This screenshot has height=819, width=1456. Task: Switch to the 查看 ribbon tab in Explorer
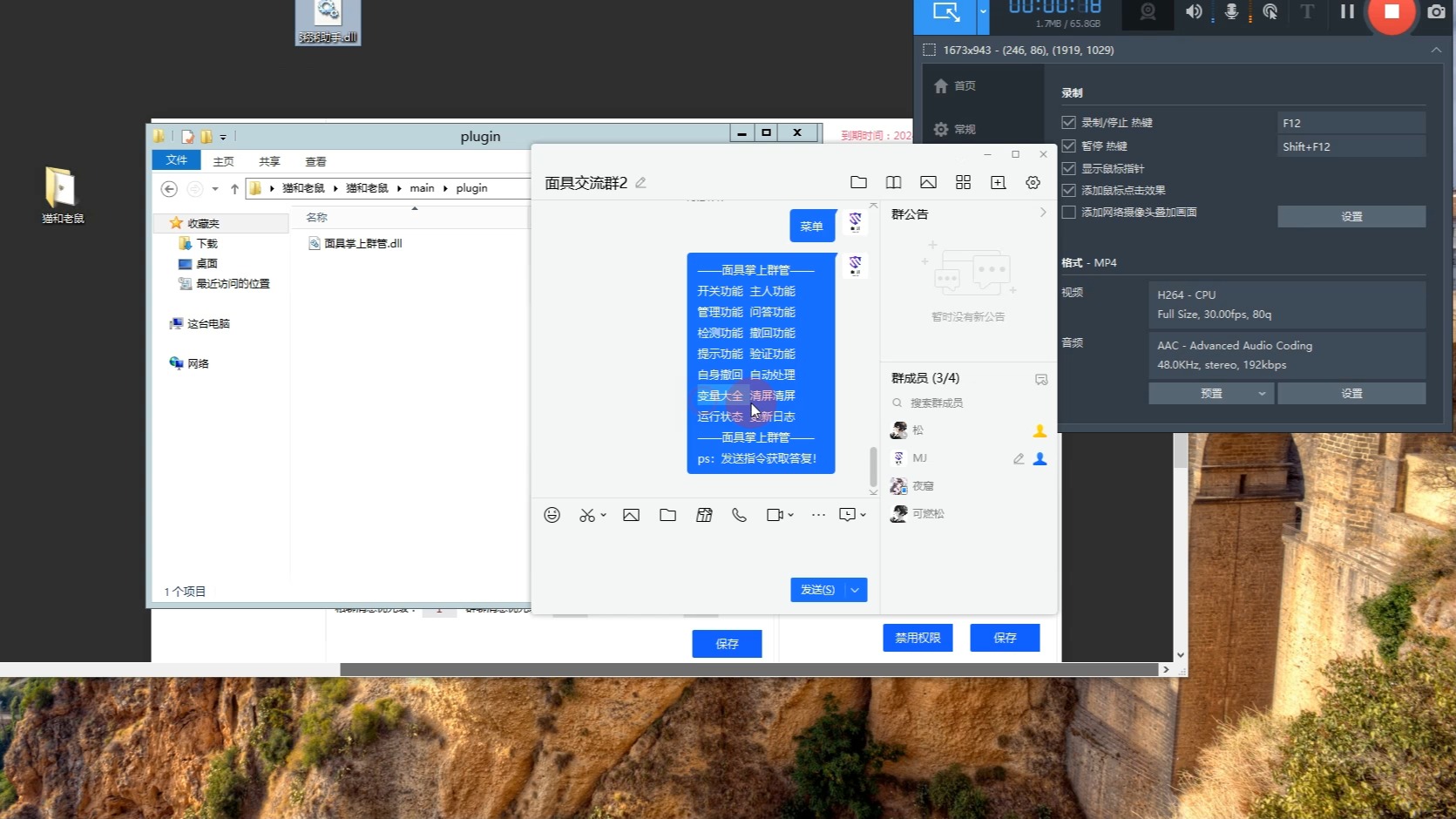[x=315, y=161]
